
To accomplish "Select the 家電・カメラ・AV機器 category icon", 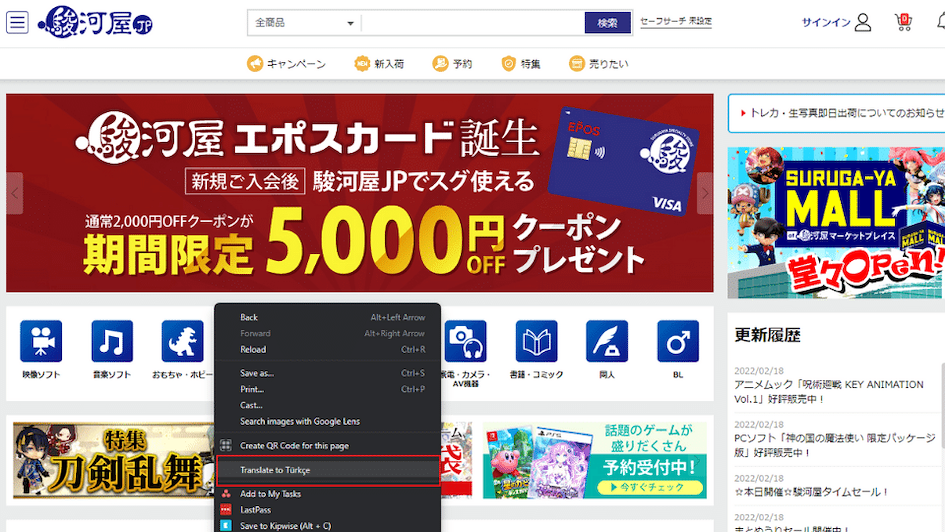I will point(465,342).
